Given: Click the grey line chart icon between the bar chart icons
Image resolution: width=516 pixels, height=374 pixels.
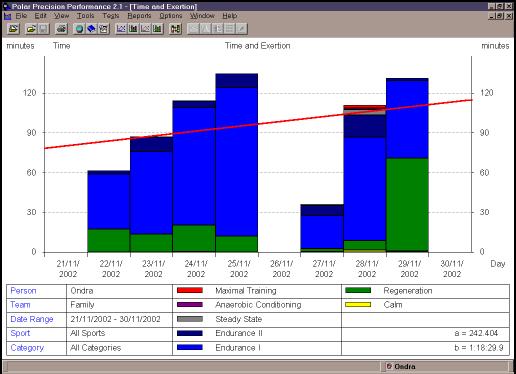Looking at the screenshot, I should 145,29.
